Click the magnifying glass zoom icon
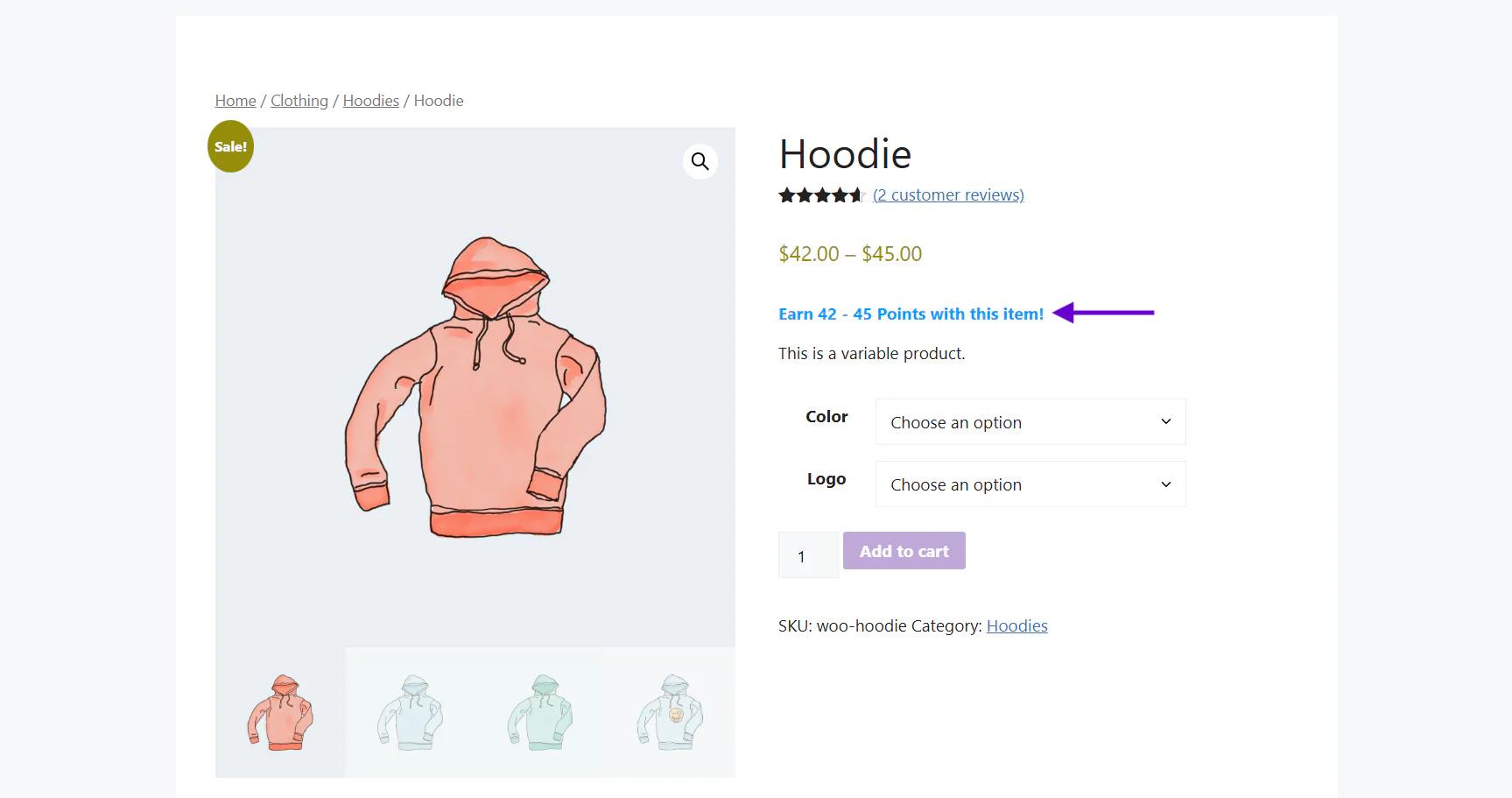 pos(700,161)
